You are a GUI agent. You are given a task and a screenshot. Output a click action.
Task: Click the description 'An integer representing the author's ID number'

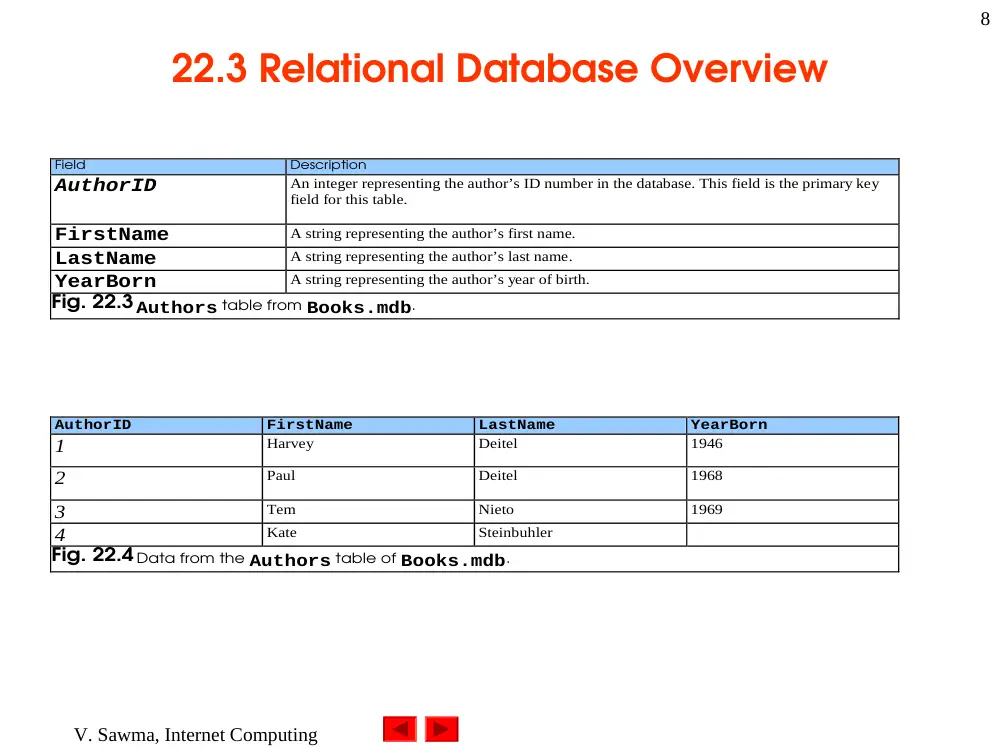click(x=585, y=191)
